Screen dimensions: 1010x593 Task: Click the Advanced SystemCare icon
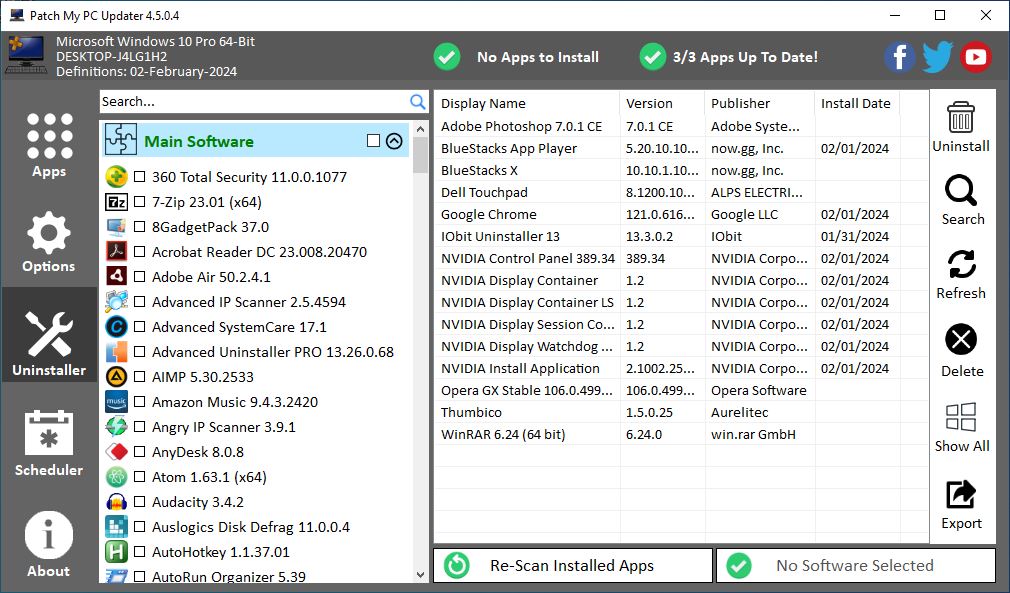(117, 327)
